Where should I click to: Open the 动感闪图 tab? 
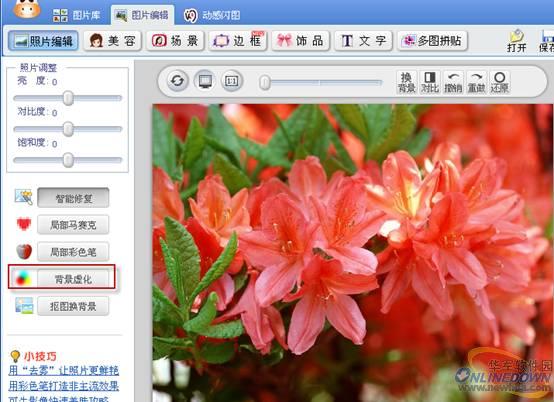pos(212,15)
